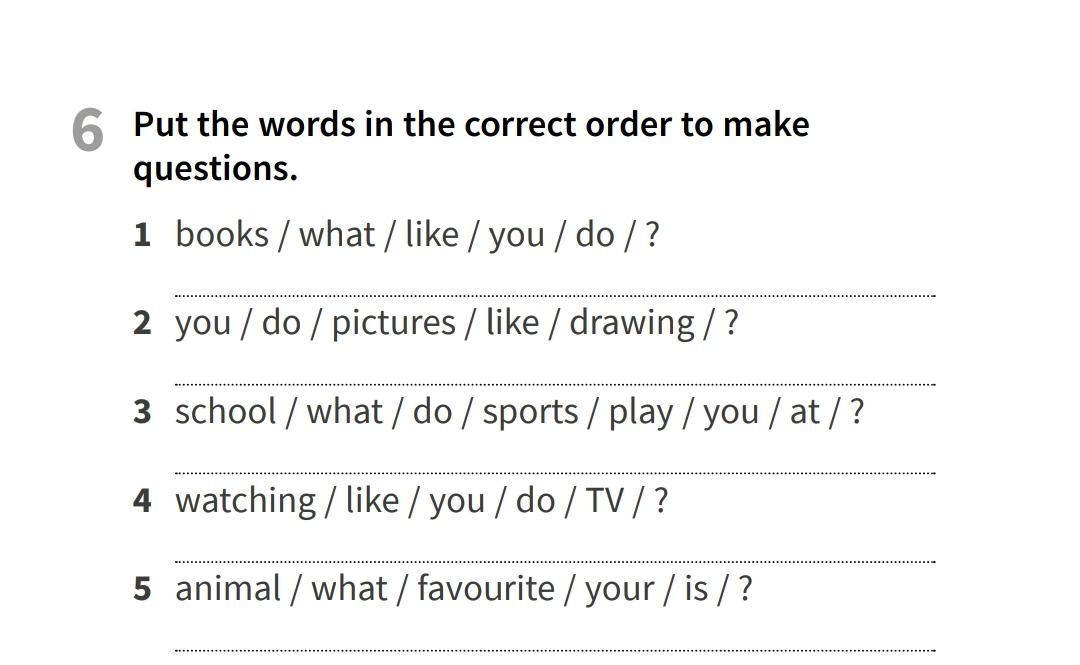Image resolution: width=1080 pixels, height=665 pixels.
Task: Click the bold number 4 item marker
Action: tap(142, 500)
